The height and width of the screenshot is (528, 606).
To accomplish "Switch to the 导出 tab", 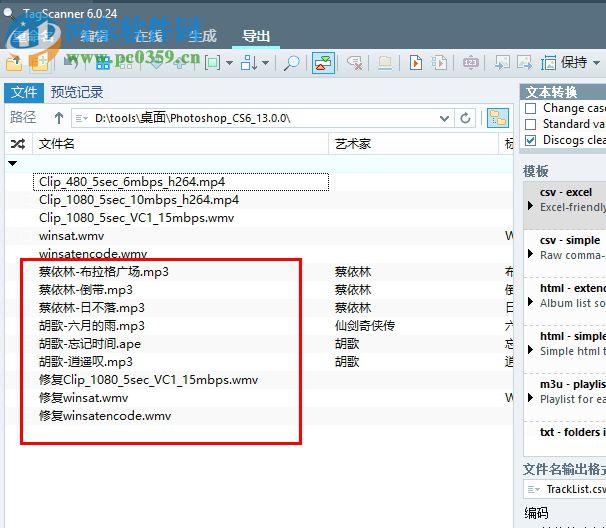I will point(256,36).
